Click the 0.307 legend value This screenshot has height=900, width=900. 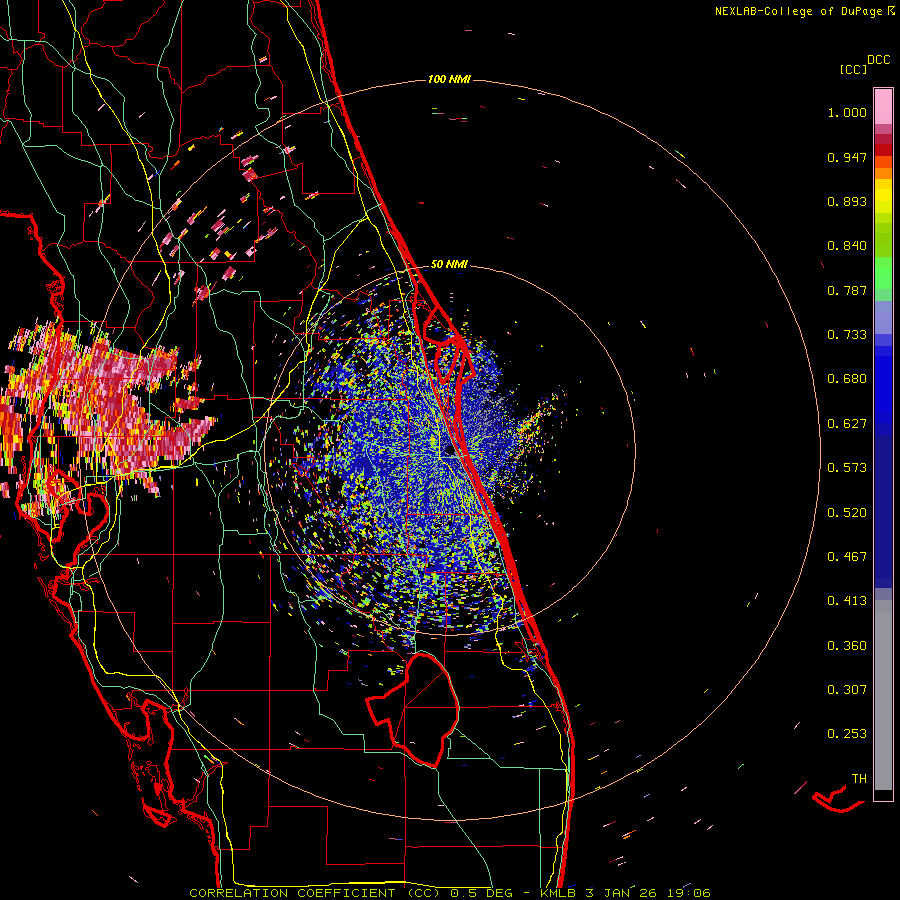(x=847, y=690)
